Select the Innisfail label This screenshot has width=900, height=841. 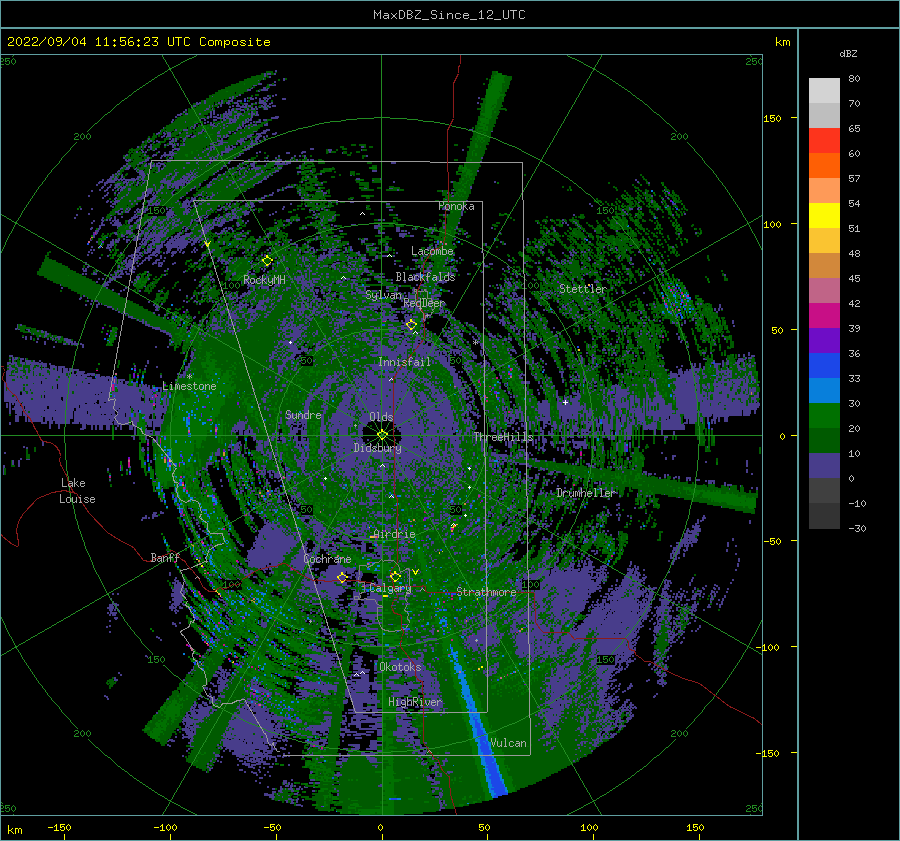click(x=404, y=362)
